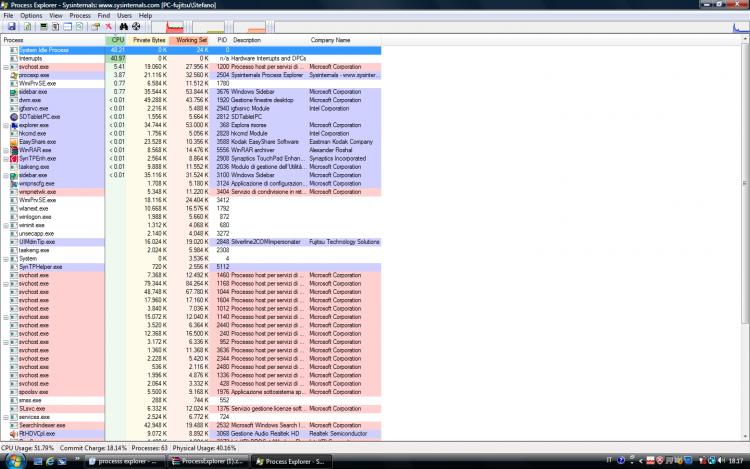750x469 pixels.
Task: Click the WinRAR.exe process icon
Action: pyautogui.click(x=14, y=150)
